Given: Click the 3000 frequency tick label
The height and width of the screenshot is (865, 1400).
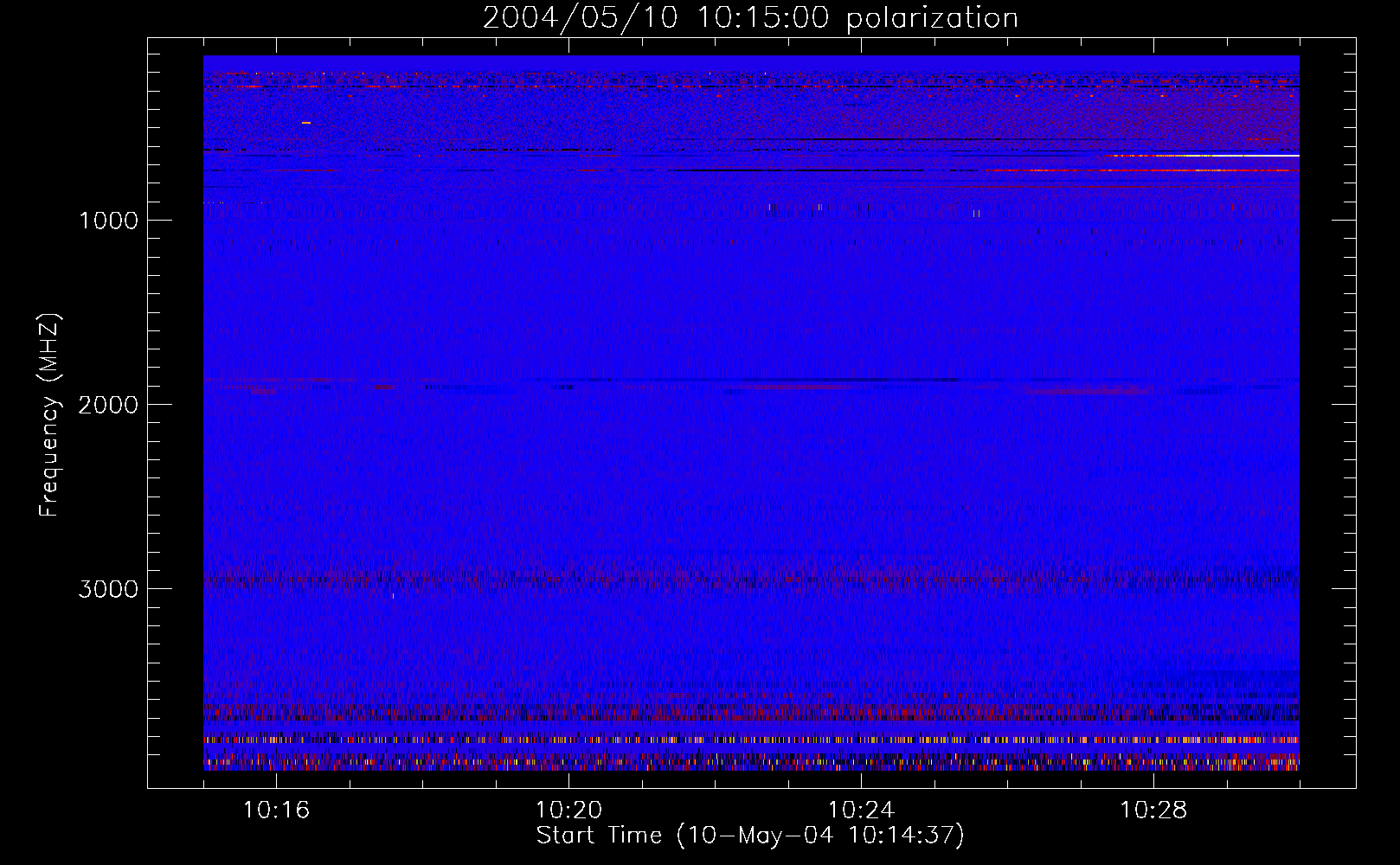Looking at the screenshot, I should [108, 589].
